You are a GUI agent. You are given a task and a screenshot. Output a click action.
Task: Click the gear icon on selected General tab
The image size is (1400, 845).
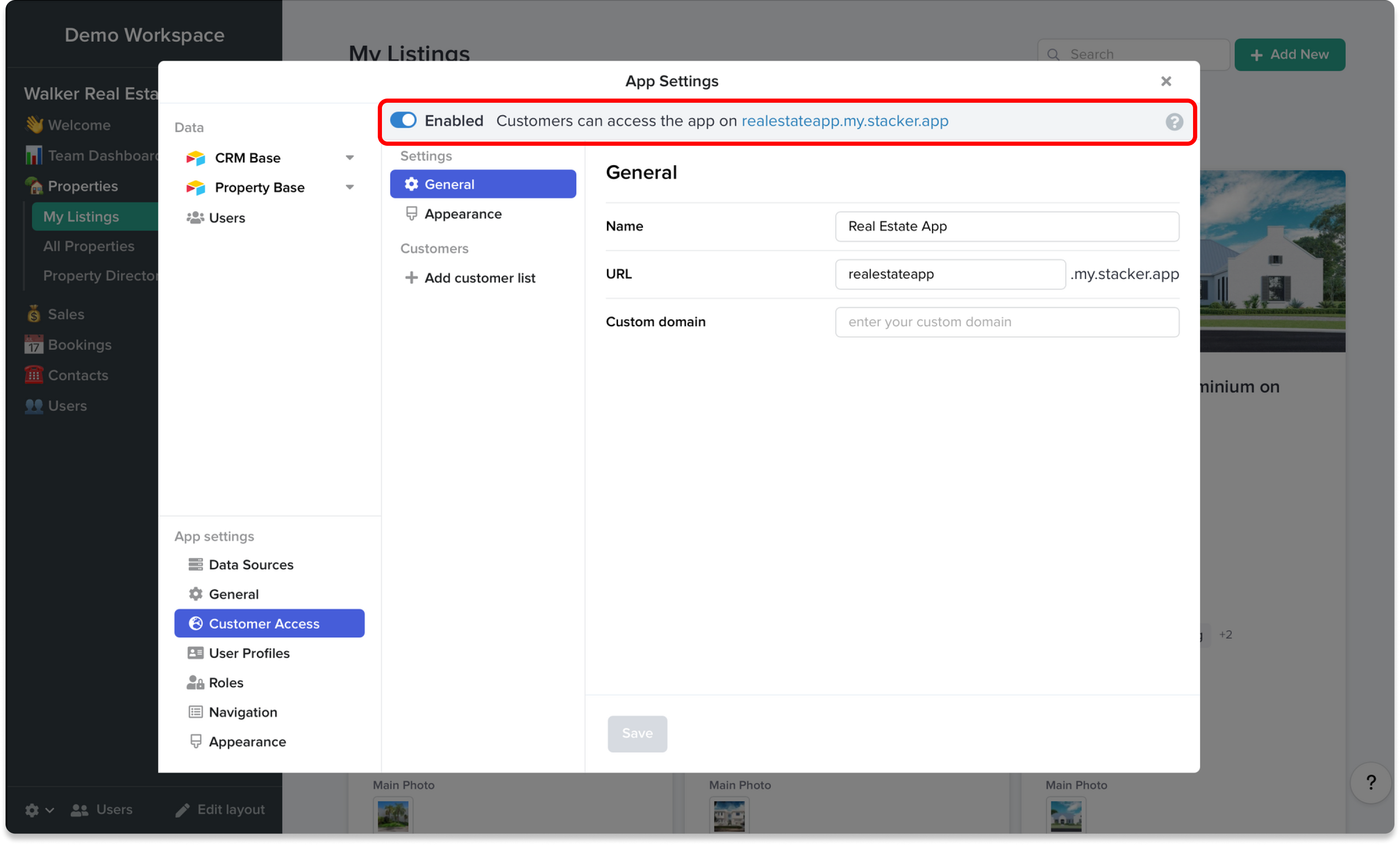[412, 184]
